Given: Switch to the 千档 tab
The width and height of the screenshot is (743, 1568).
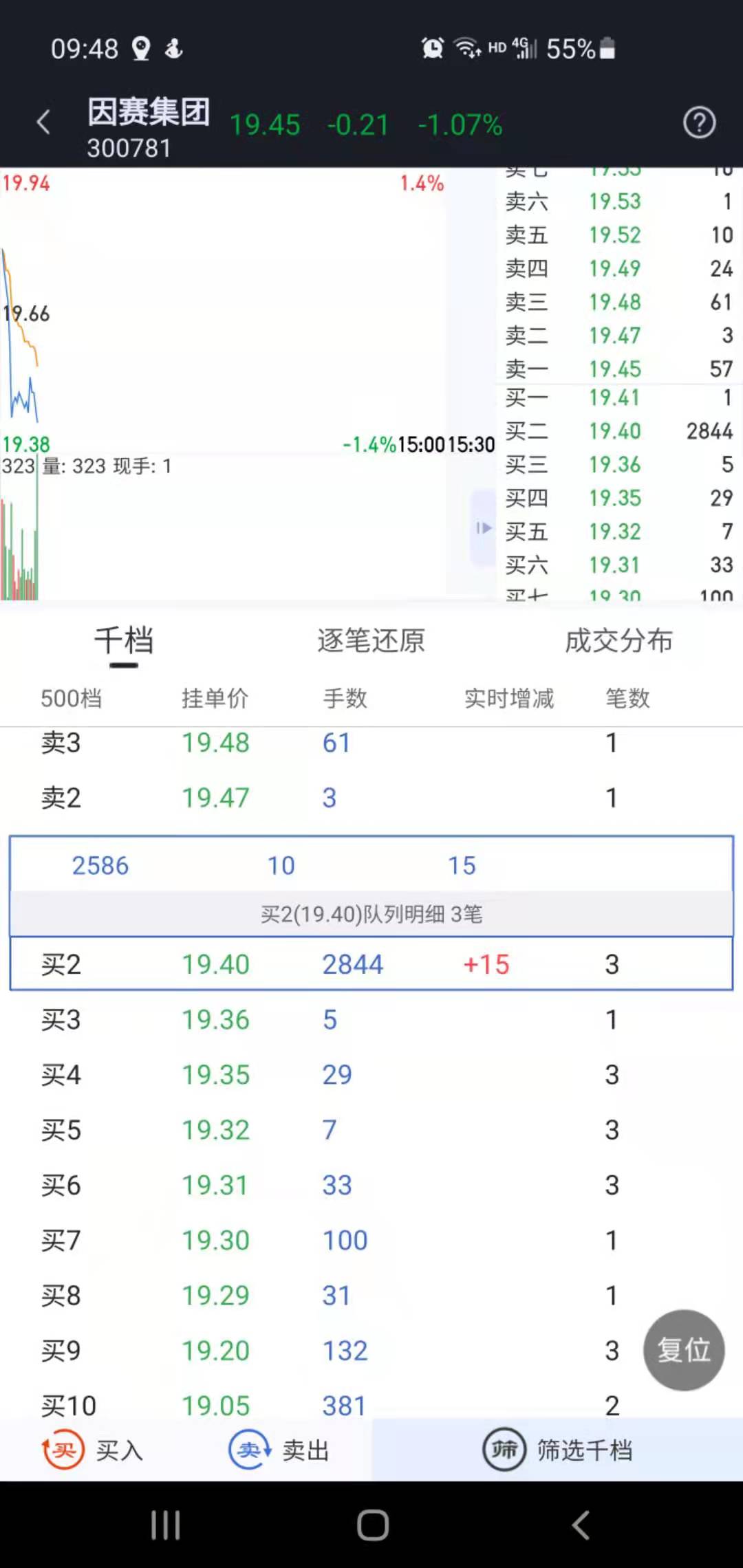Looking at the screenshot, I should click(124, 641).
